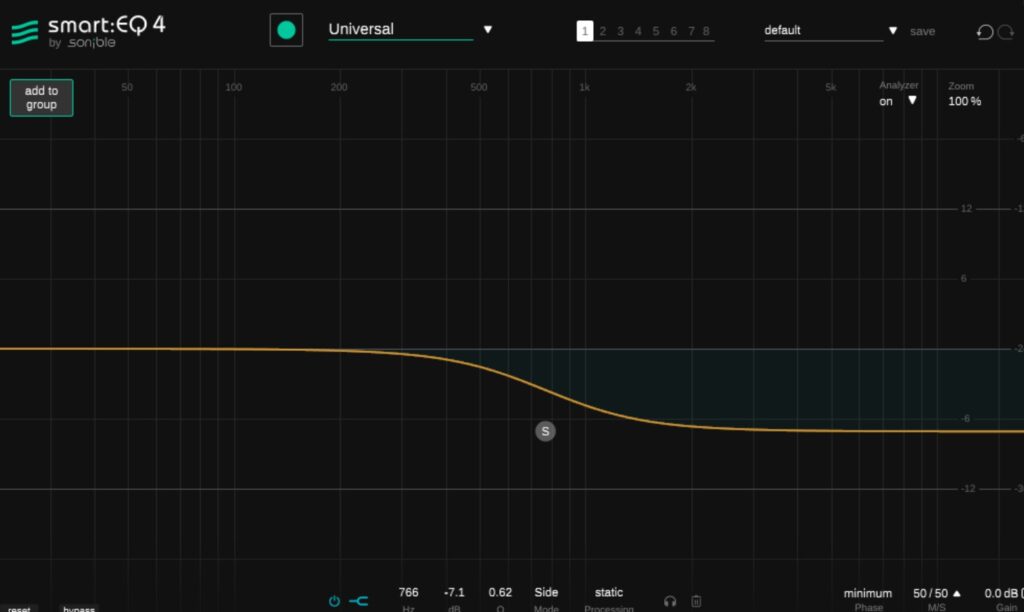Click save next to preset name
This screenshot has height=612, width=1024.
pos(922,31)
